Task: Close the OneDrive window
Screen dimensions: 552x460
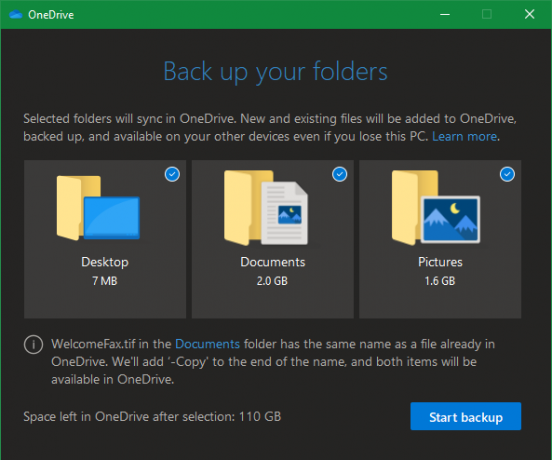Action: pos(529,14)
